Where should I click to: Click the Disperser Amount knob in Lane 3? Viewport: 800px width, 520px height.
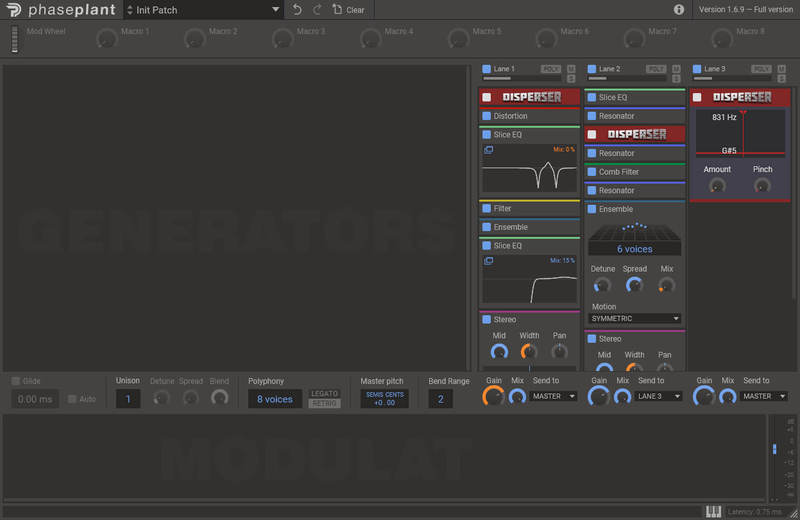717,186
